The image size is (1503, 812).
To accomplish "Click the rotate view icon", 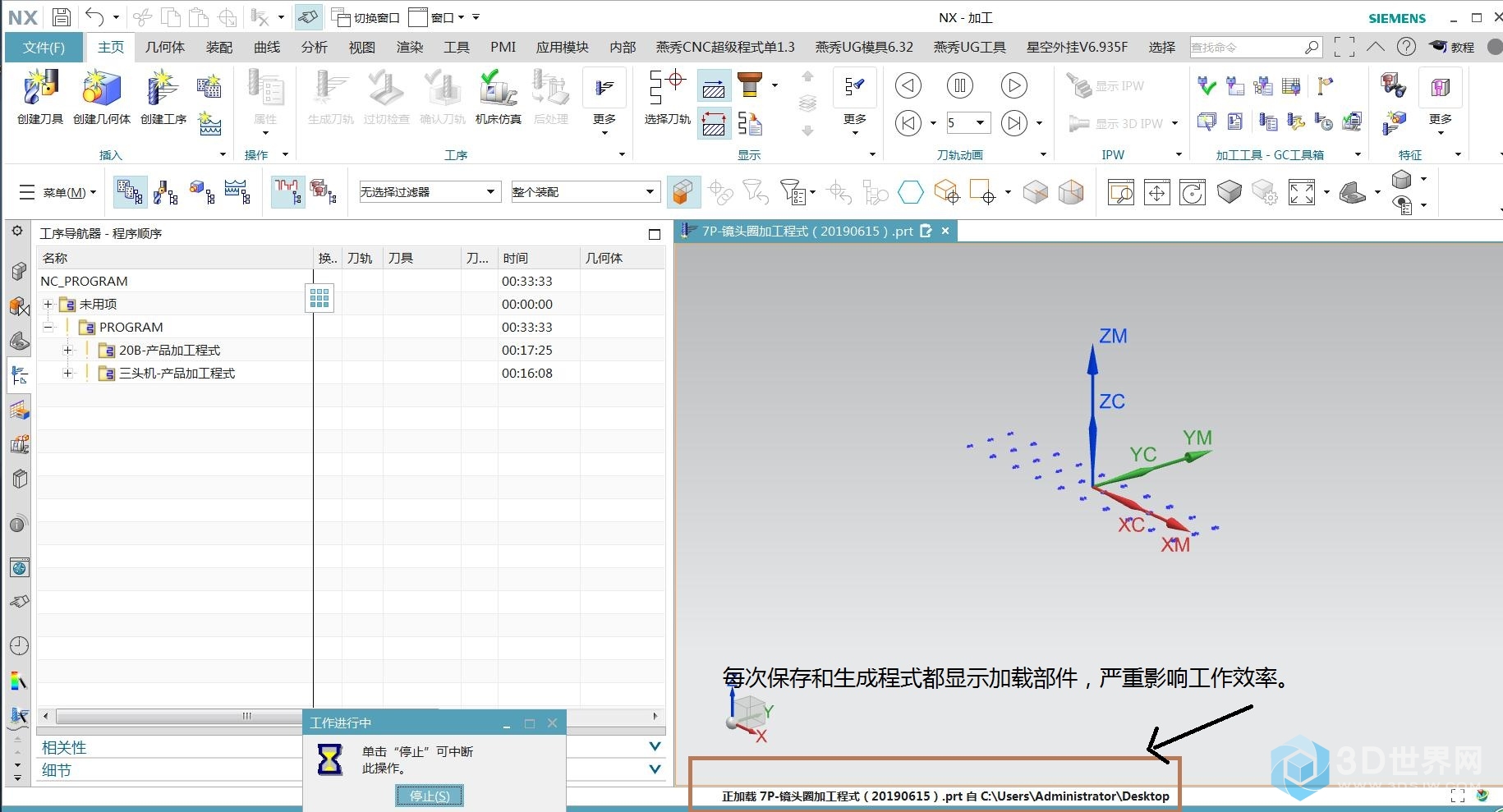I will tap(1192, 192).
